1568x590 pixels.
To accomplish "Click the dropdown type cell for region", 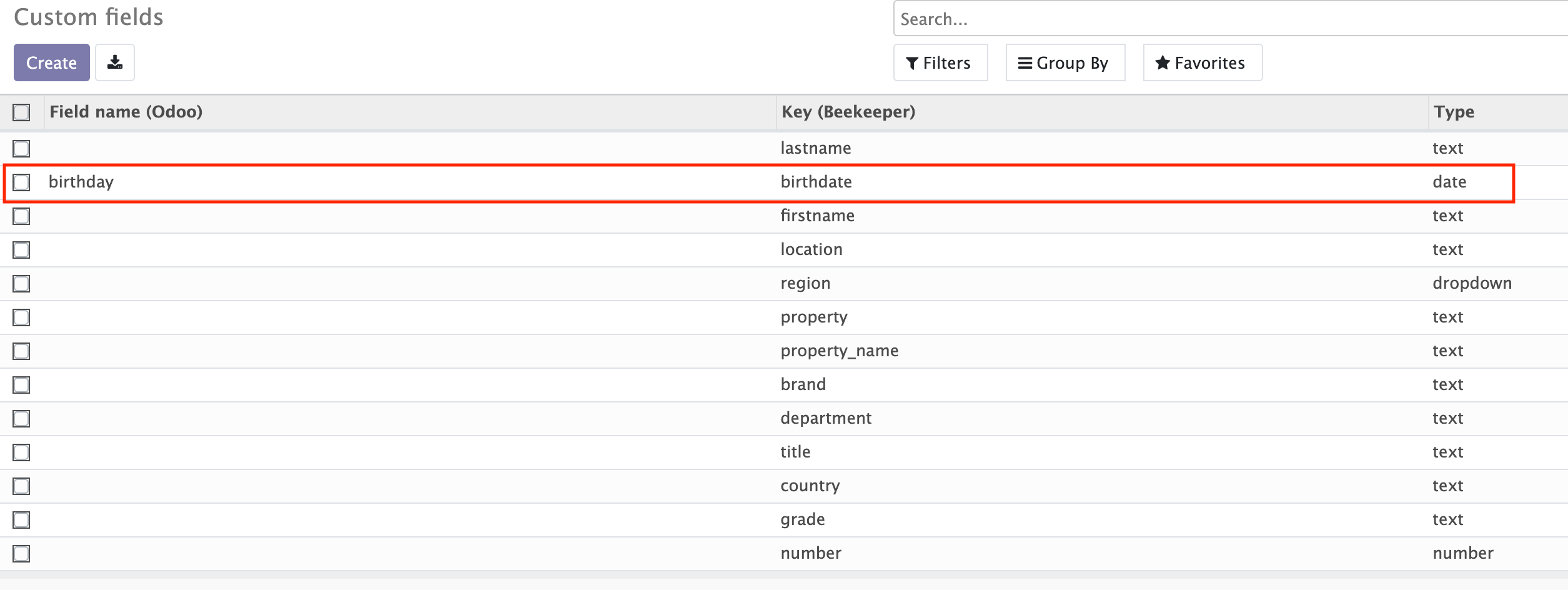I will [x=1472, y=283].
